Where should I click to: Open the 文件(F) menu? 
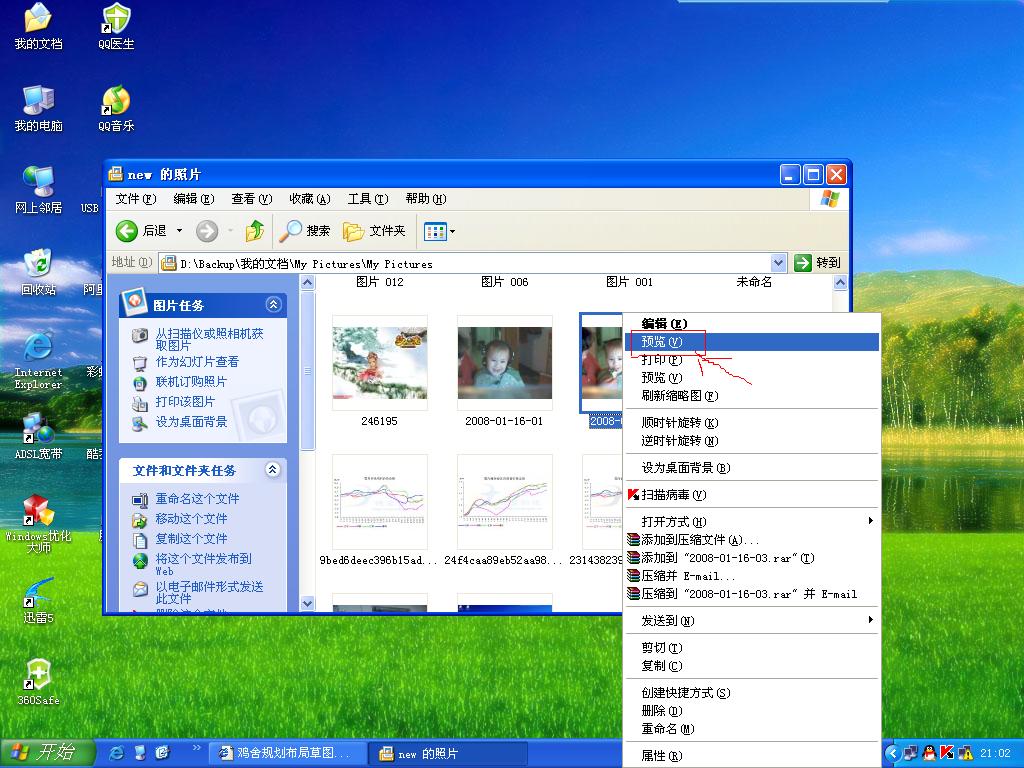[x=136, y=199]
